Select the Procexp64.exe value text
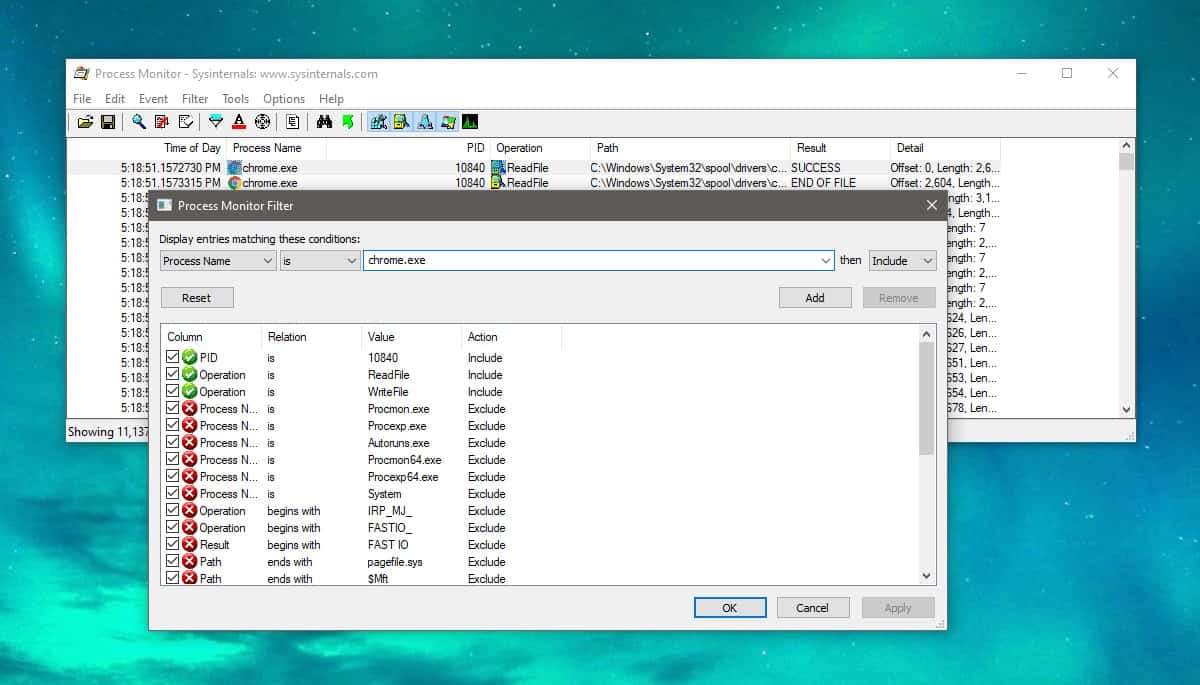This screenshot has width=1200, height=685. pyautogui.click(x=403, y=476)
